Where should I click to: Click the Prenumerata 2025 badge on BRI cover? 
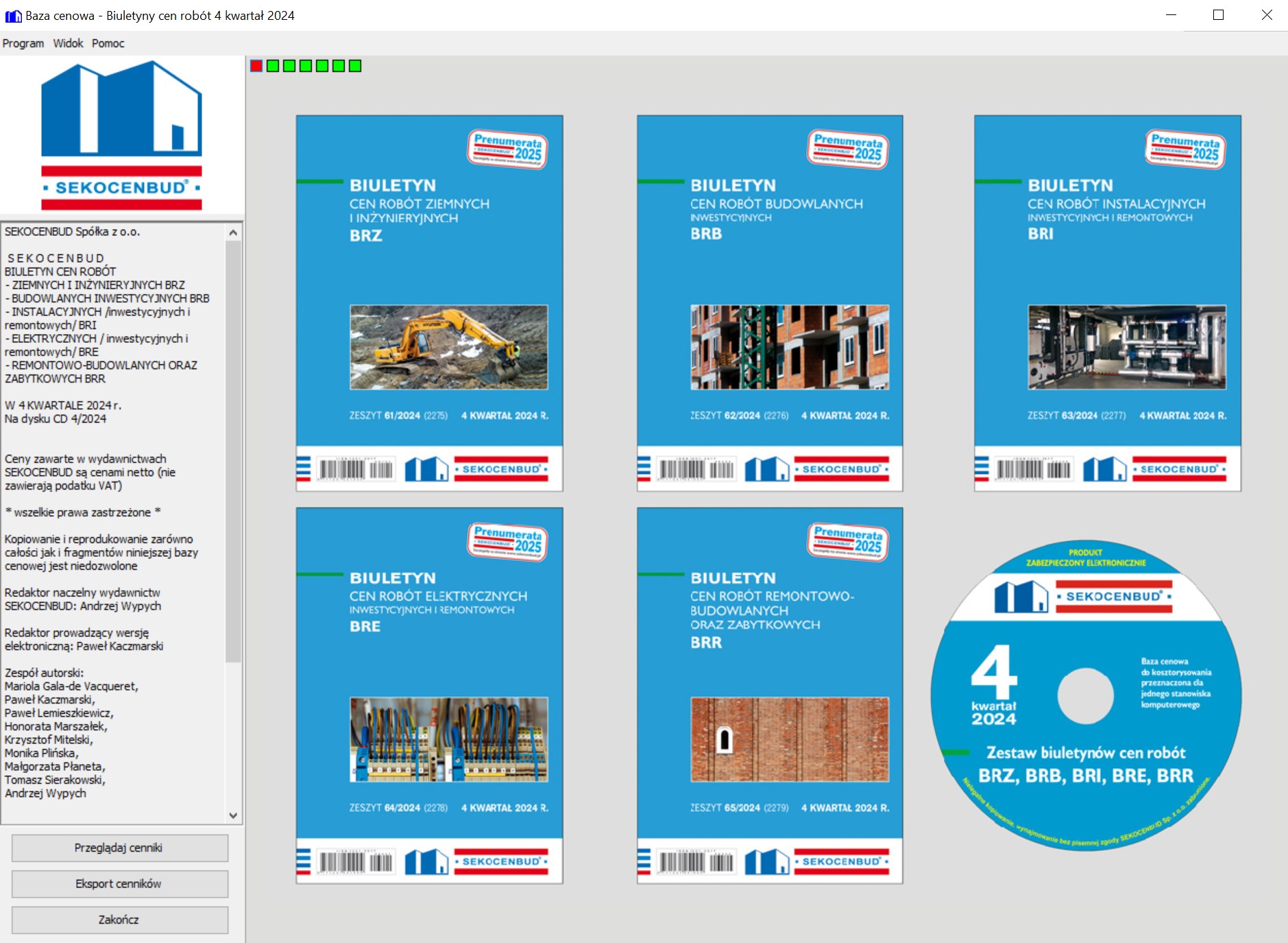click(x=1185, y=149)
